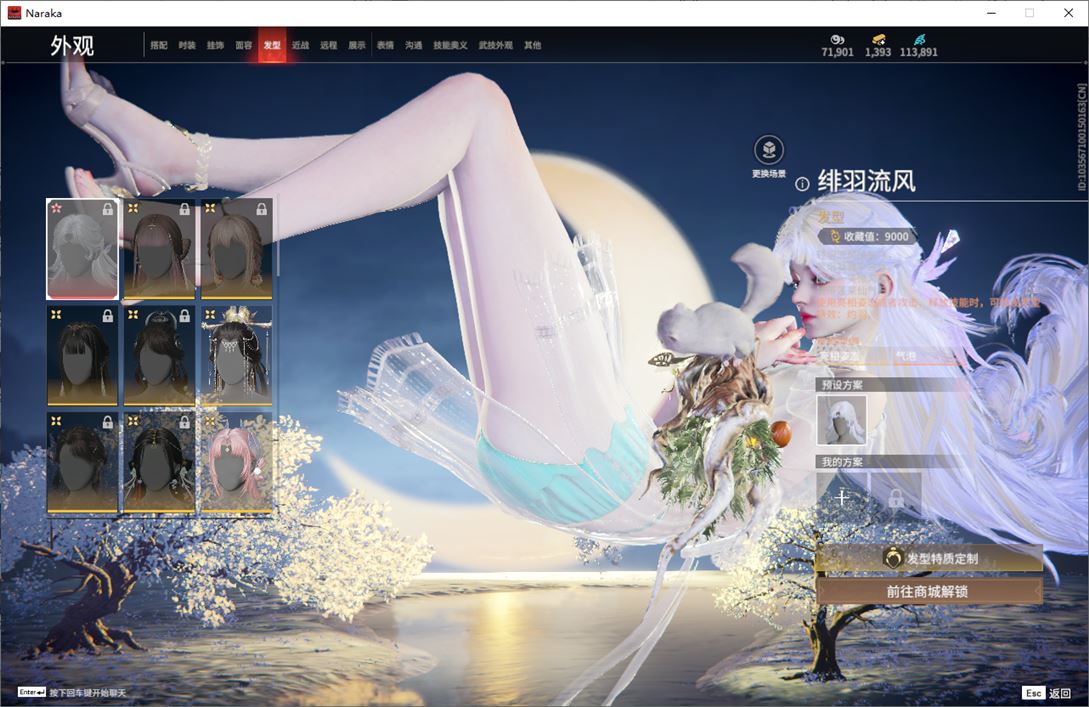1089x707 pixels.
Task: Select the white-haired selected hairstyle thumbnail
Action: click(83, 249)
